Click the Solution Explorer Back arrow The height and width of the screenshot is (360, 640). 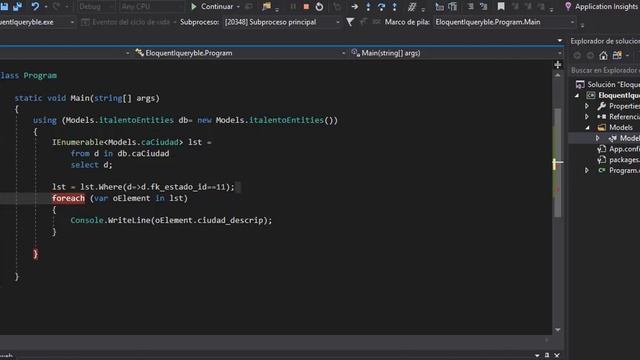577,56
